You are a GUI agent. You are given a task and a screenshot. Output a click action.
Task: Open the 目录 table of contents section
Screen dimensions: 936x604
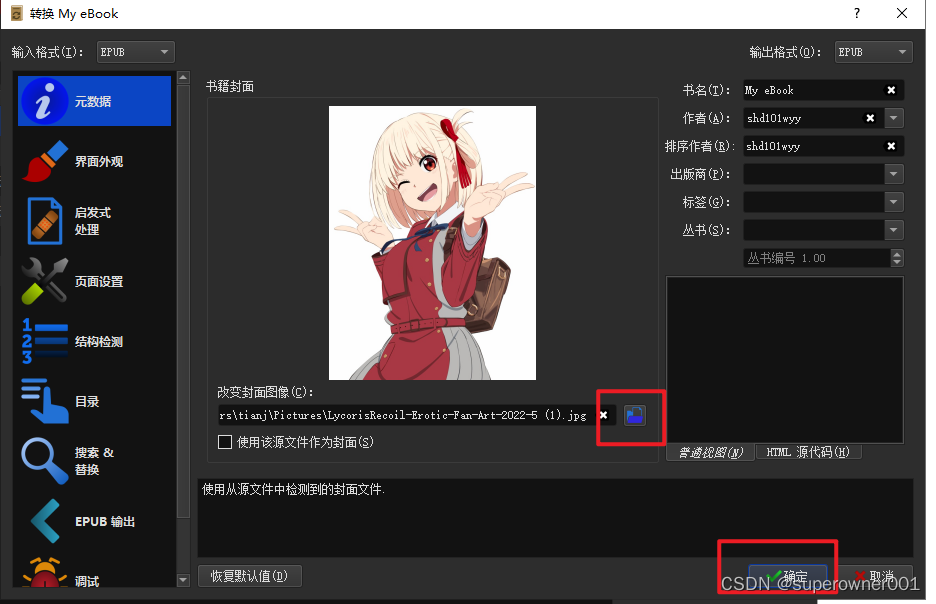(x=94, y=401)
